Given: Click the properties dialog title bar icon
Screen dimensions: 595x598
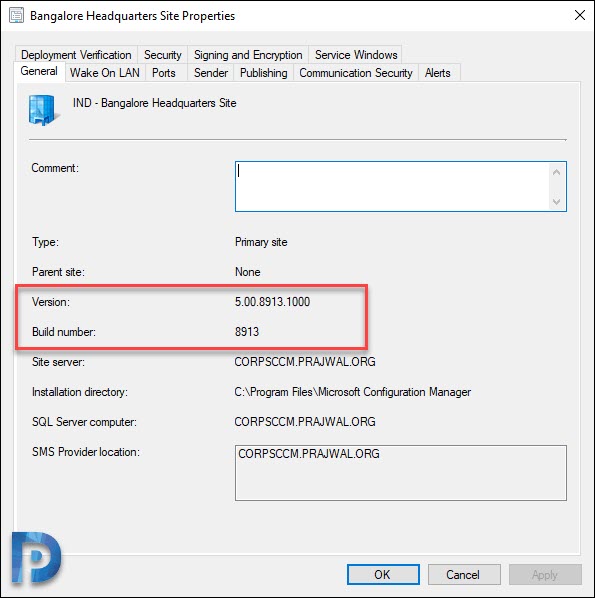Looking at the screenshot, I should pyautogui.click(x=16, y=16).
